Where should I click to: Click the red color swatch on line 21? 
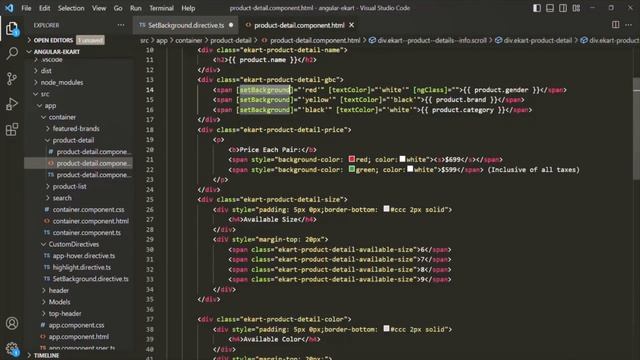(x=351, y=159)
